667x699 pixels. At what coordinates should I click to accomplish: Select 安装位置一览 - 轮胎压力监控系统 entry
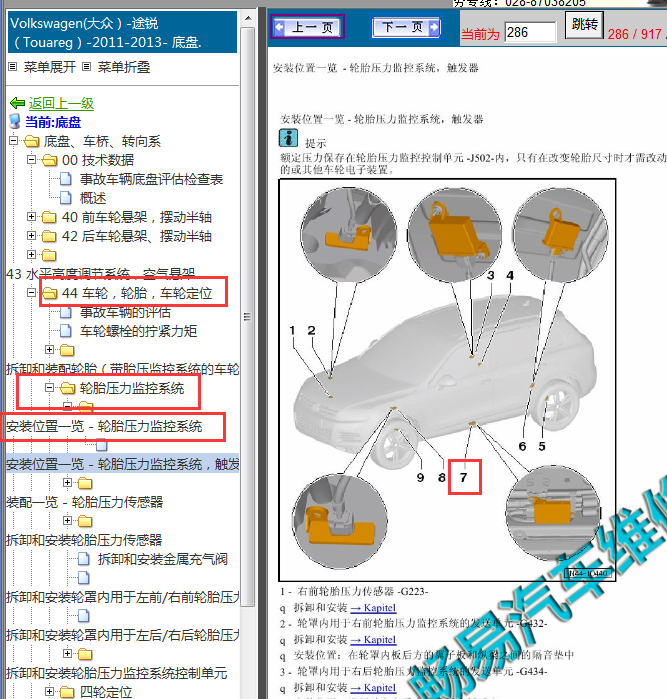click(104, 426)
